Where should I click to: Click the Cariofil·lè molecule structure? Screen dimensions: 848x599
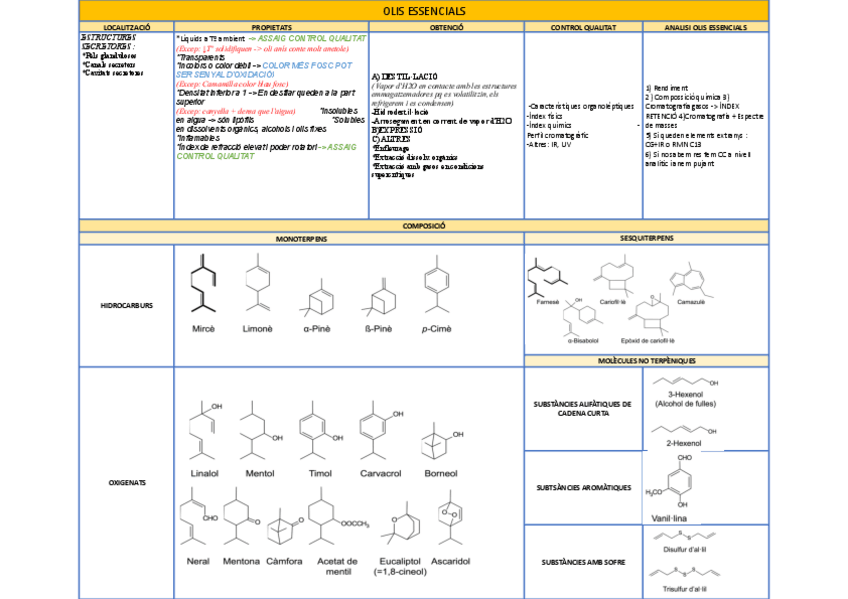[613, 277]
